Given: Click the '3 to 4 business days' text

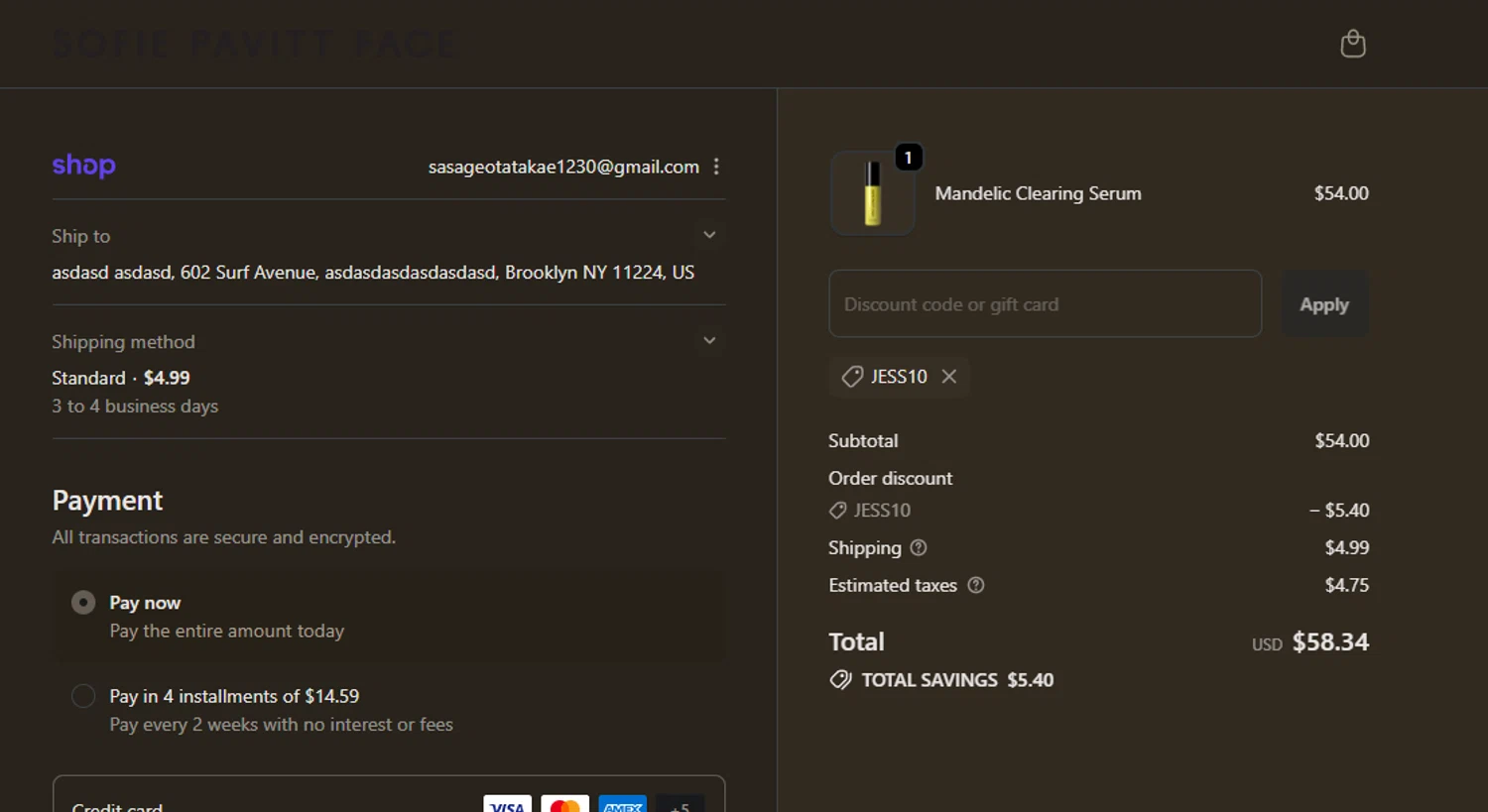Looking at the screenshot, I should pyautogui.click(x=135, y=406).
